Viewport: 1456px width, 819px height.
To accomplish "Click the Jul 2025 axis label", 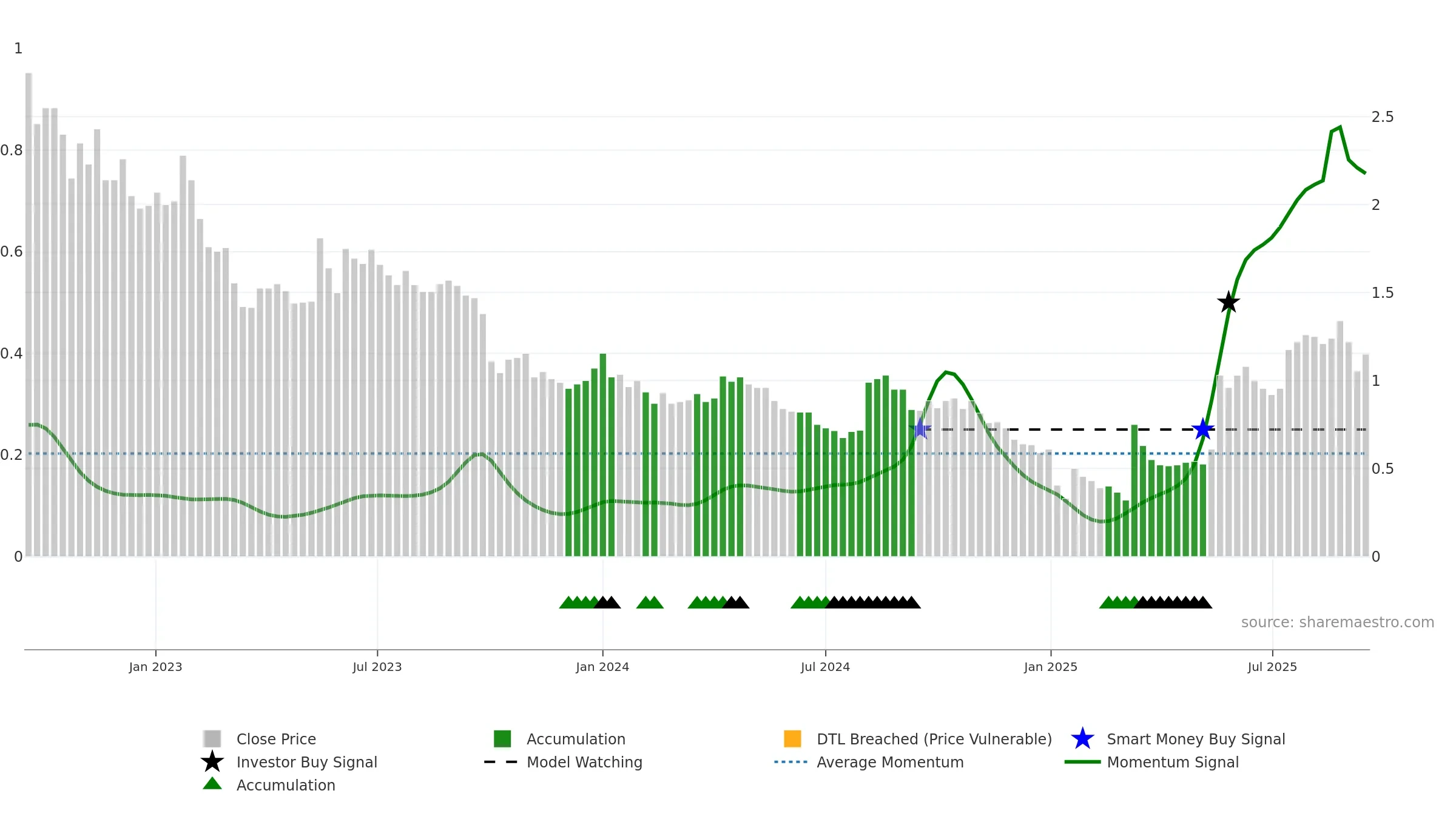I will click(1272, 667).
